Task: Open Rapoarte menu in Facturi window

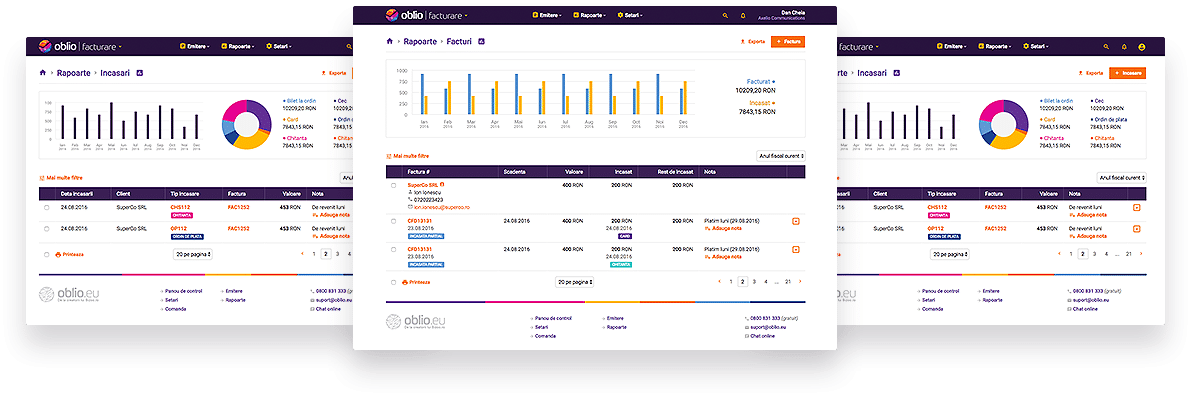Action: point(589,15)
